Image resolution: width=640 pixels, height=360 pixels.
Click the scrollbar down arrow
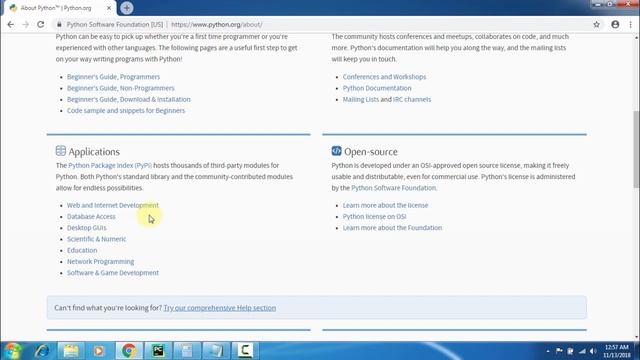(x=636, y=338)
